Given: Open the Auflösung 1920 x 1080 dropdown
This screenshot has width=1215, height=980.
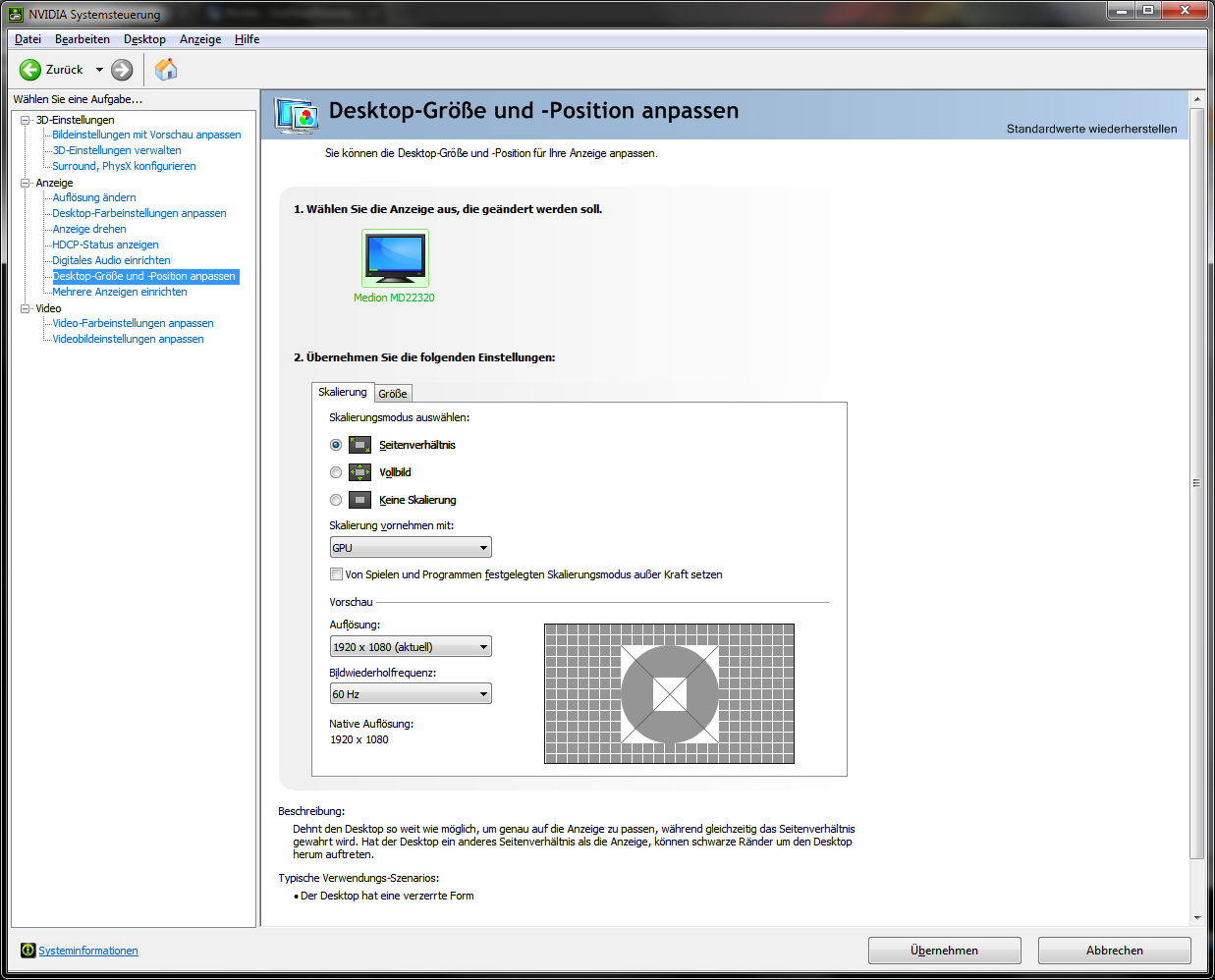Looking at the screenshot, I should tap(411, 647).
